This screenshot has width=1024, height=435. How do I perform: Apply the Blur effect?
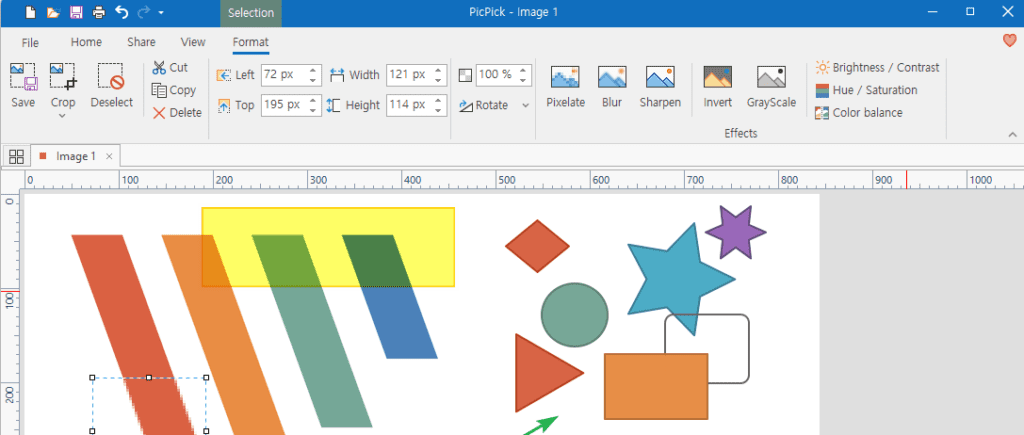click(612, 86)
